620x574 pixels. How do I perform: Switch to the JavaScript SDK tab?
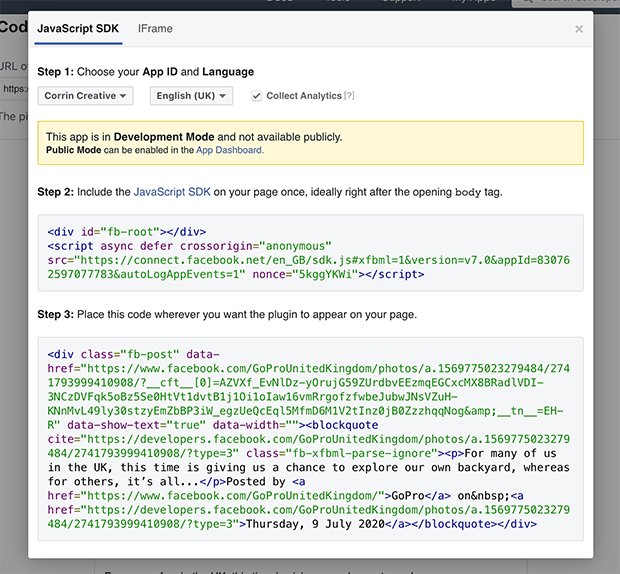tap(78, 29)
